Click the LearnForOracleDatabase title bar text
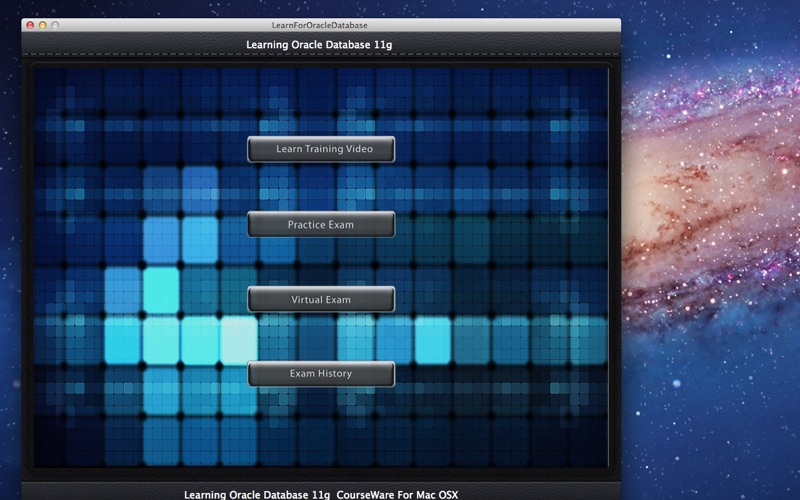Image resolution: width=800 pixels, height=500 pixels. tap(319, 25)
